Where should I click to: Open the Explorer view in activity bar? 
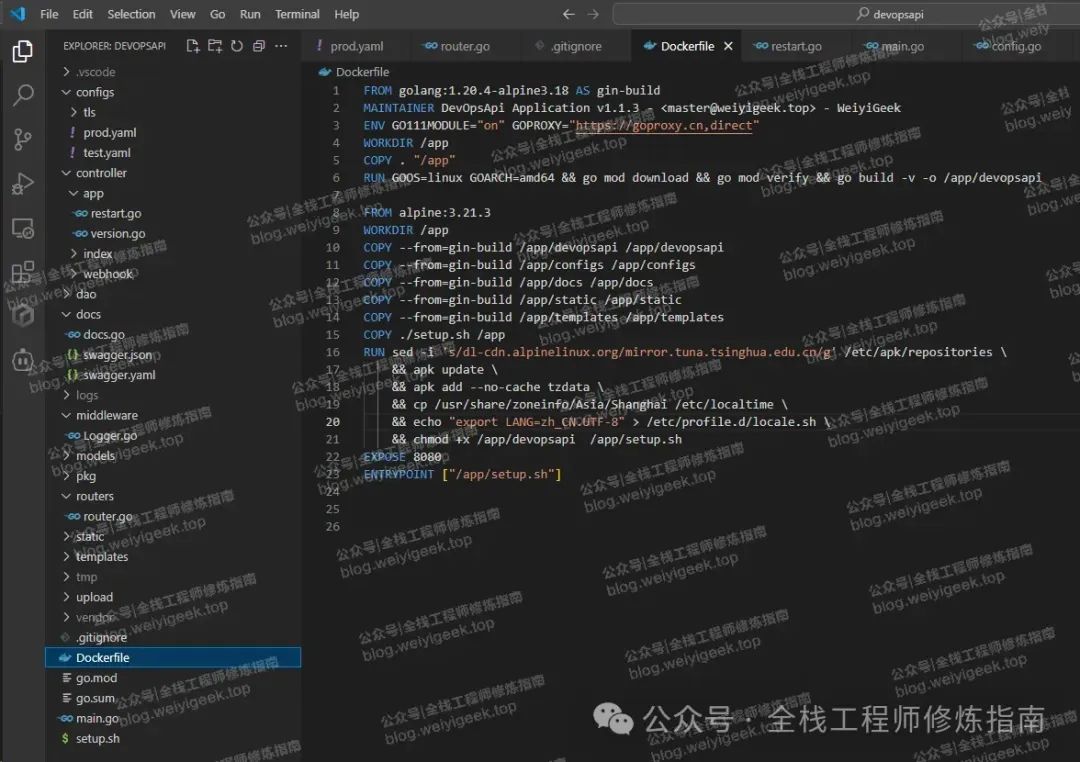point(22,51)
